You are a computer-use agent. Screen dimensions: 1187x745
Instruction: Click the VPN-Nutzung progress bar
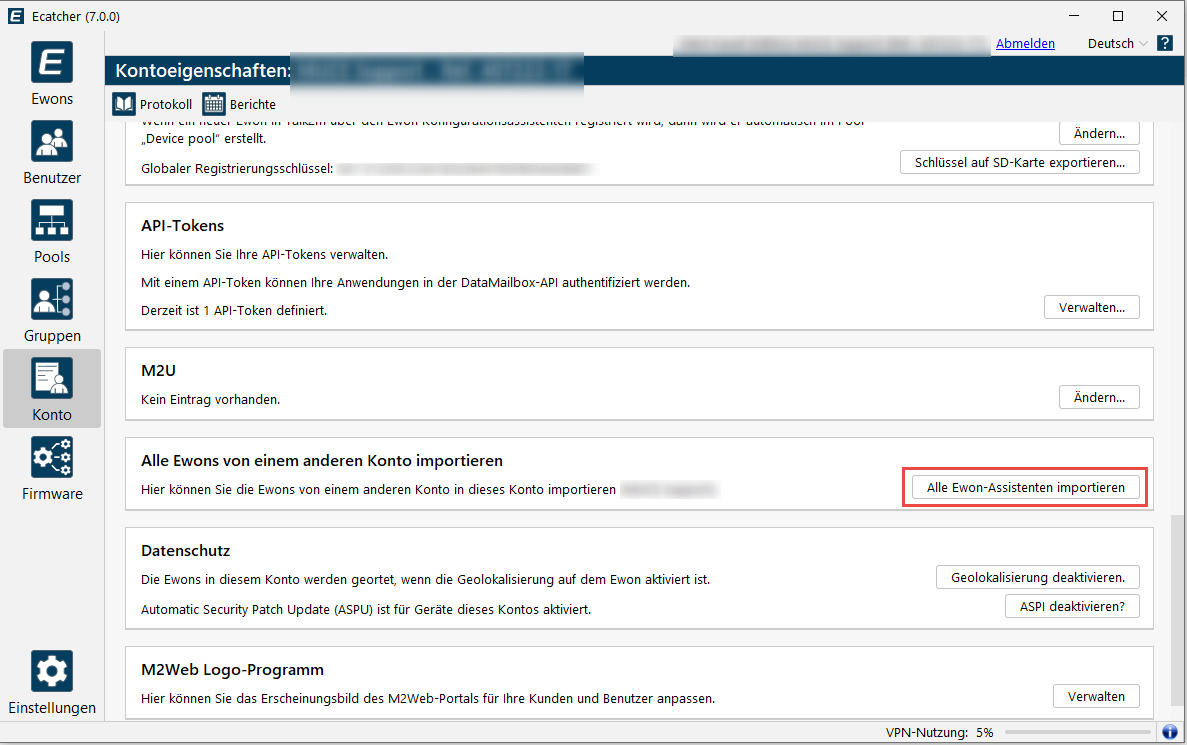[x=1075, y=733]
